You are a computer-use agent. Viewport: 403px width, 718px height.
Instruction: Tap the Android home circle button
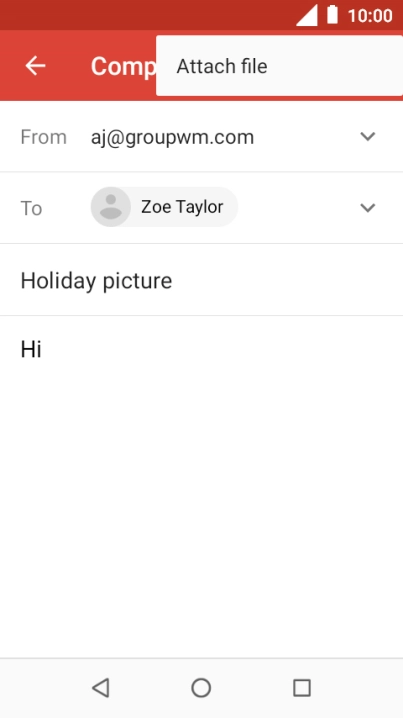[201, 688]
